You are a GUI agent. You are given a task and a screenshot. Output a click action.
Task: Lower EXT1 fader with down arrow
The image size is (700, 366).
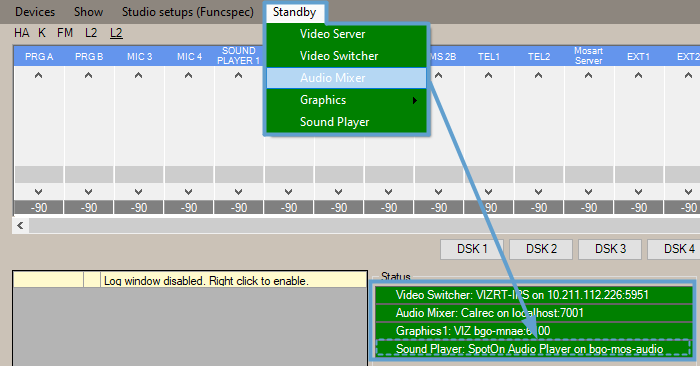pos(639,192)
